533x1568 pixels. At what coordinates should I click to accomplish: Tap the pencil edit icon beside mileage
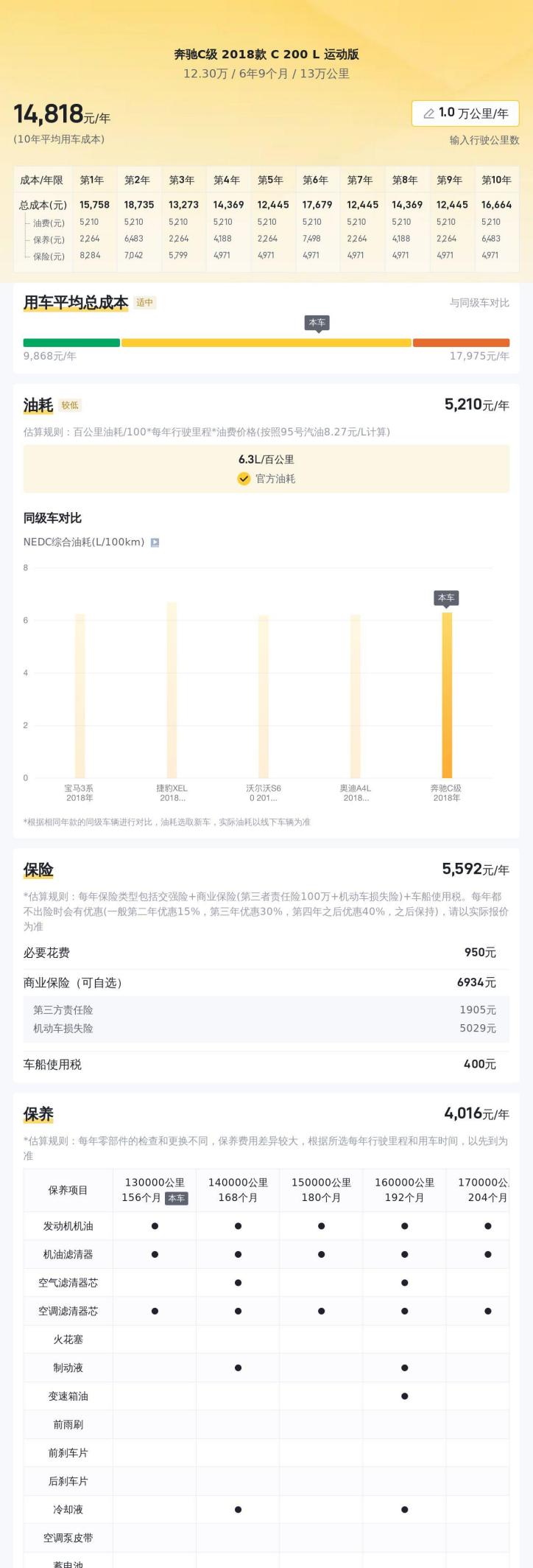[x=428, y=113]
